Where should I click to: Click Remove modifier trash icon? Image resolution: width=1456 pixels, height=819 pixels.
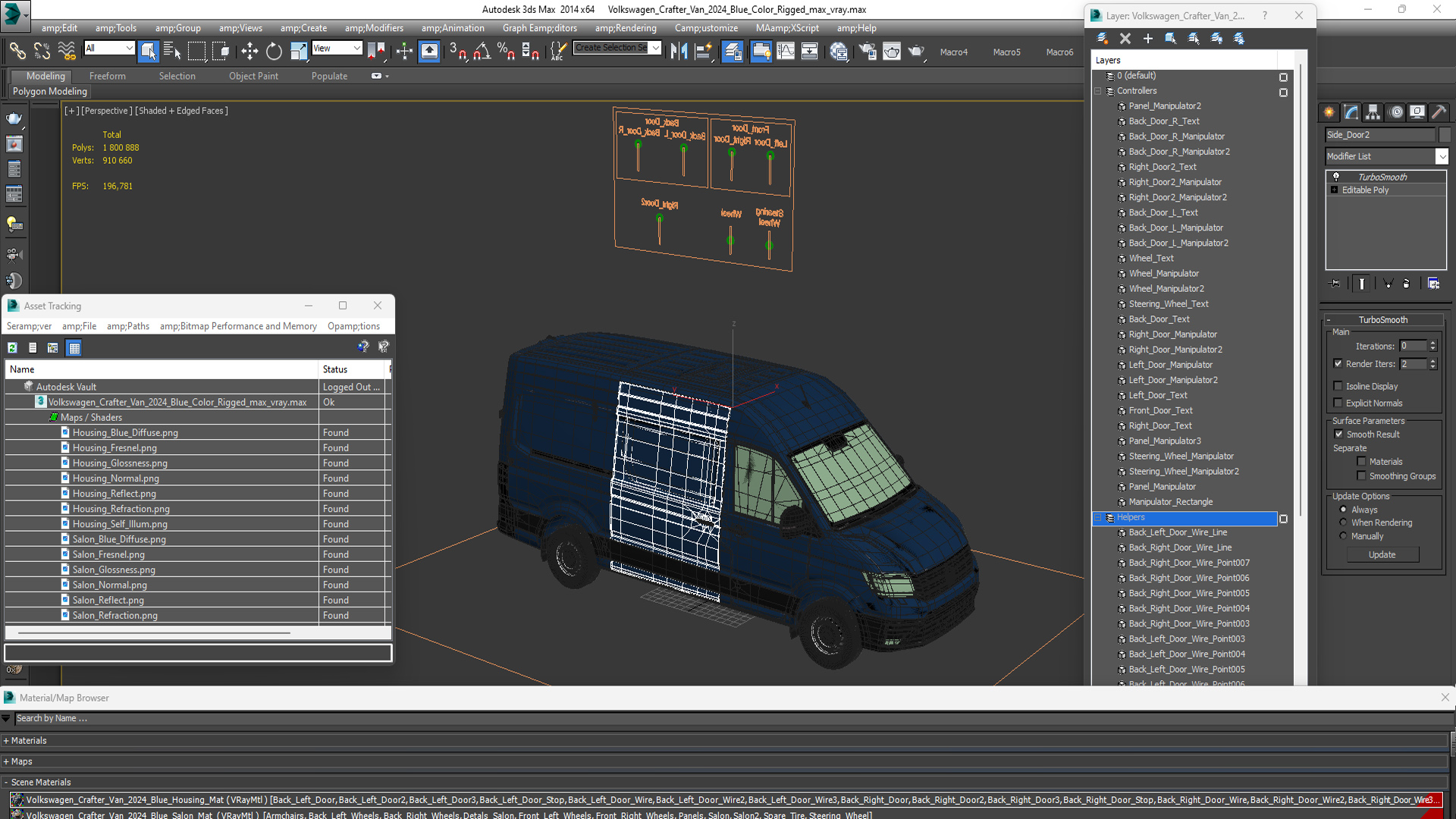(x=1407, y=284)
